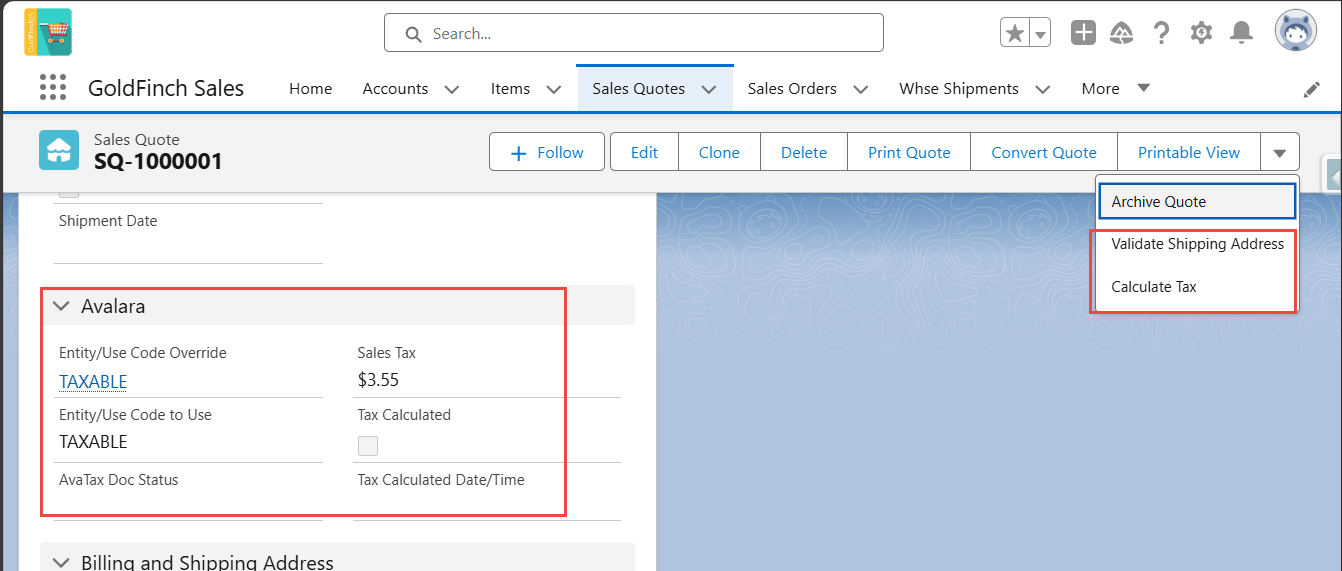Click the Printable View button

point(1189,152)
